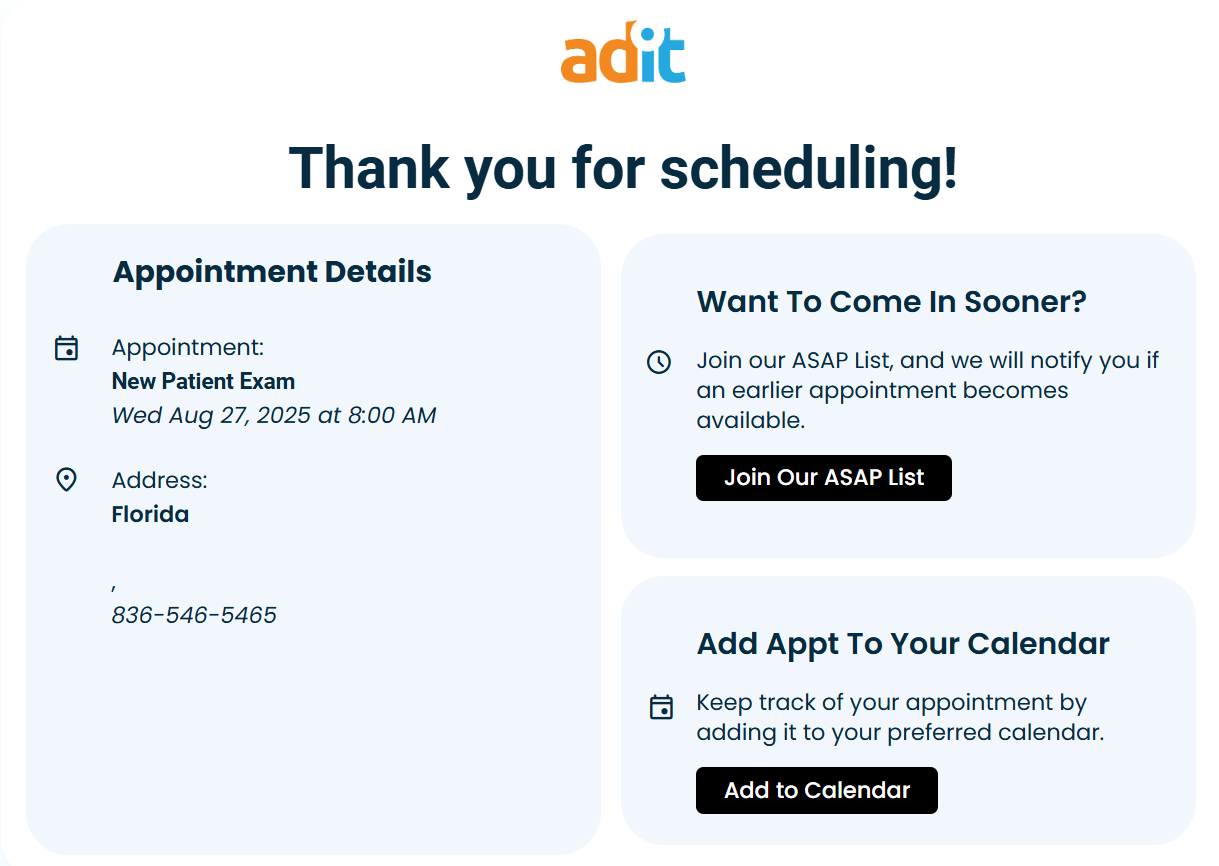The width and height of the screenshot is (1219, 866).
Task: Select the New Patient Exam text
Action: coord(203,381)
